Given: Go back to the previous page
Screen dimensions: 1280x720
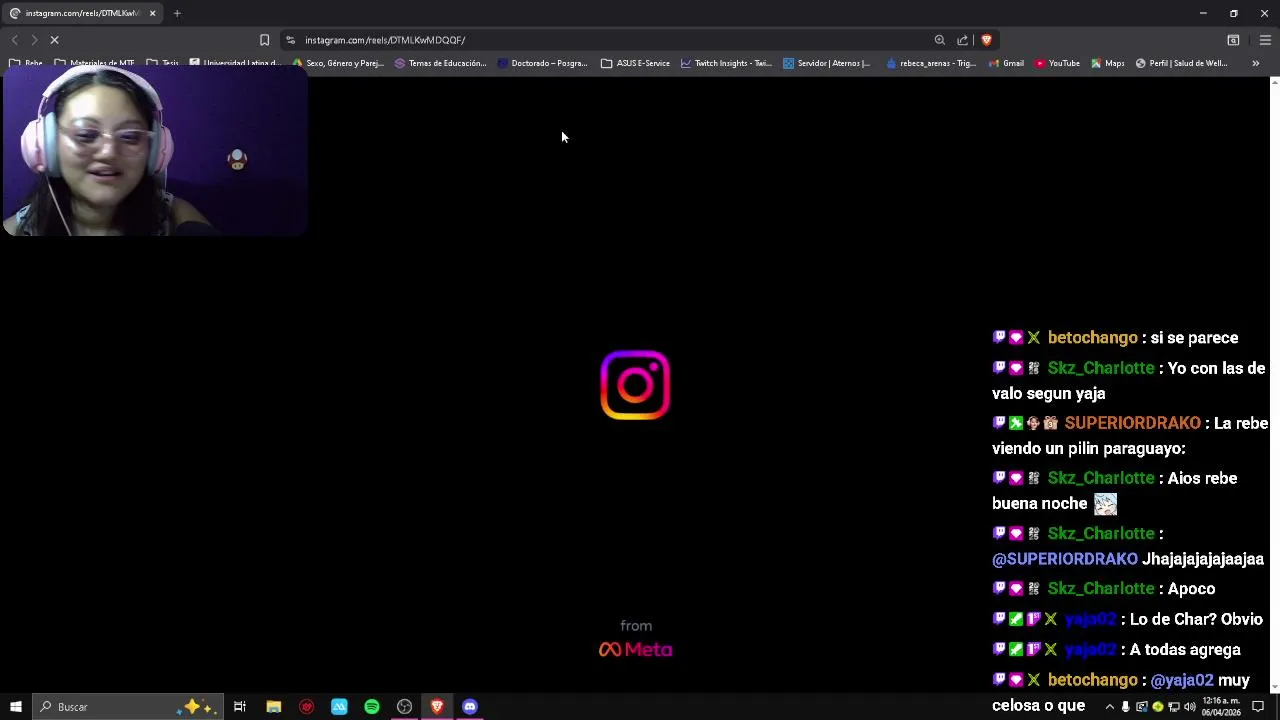Looking at the screenshot, I should [x=15, y=40].
